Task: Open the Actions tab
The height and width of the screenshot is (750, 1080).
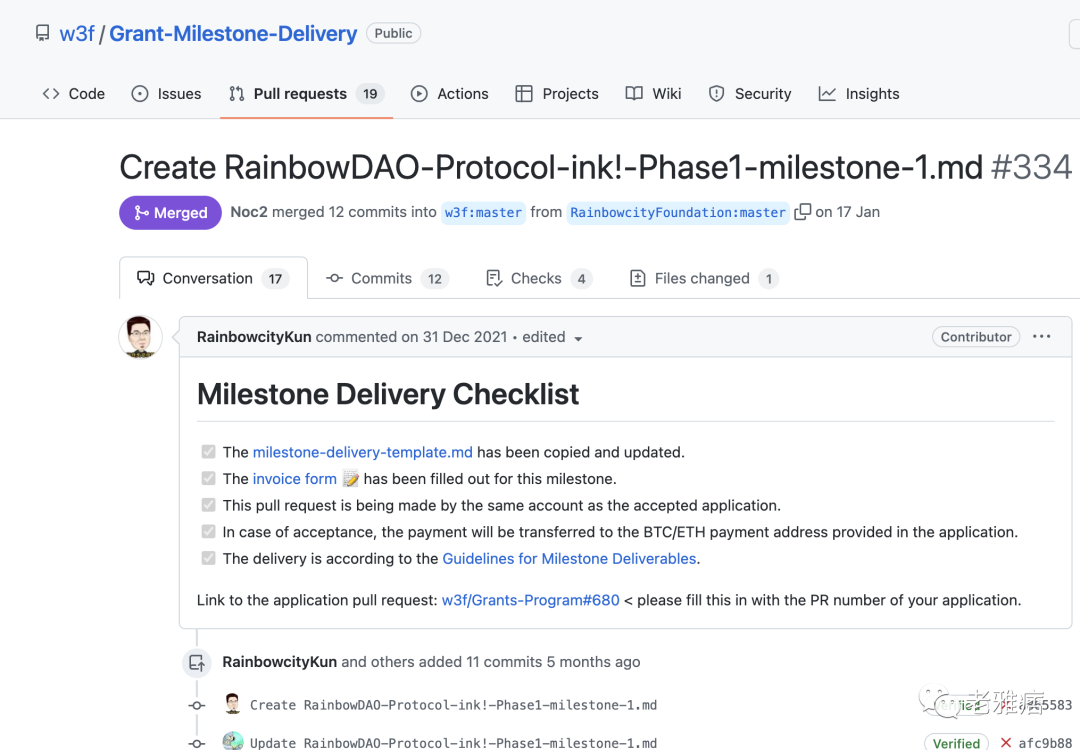Action: [449, 94]
